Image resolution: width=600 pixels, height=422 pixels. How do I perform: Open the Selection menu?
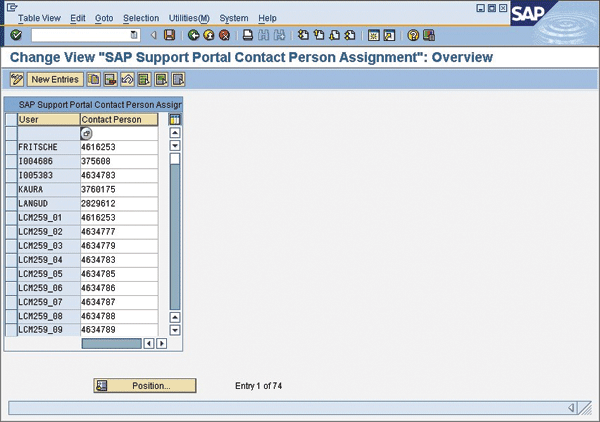141,18
